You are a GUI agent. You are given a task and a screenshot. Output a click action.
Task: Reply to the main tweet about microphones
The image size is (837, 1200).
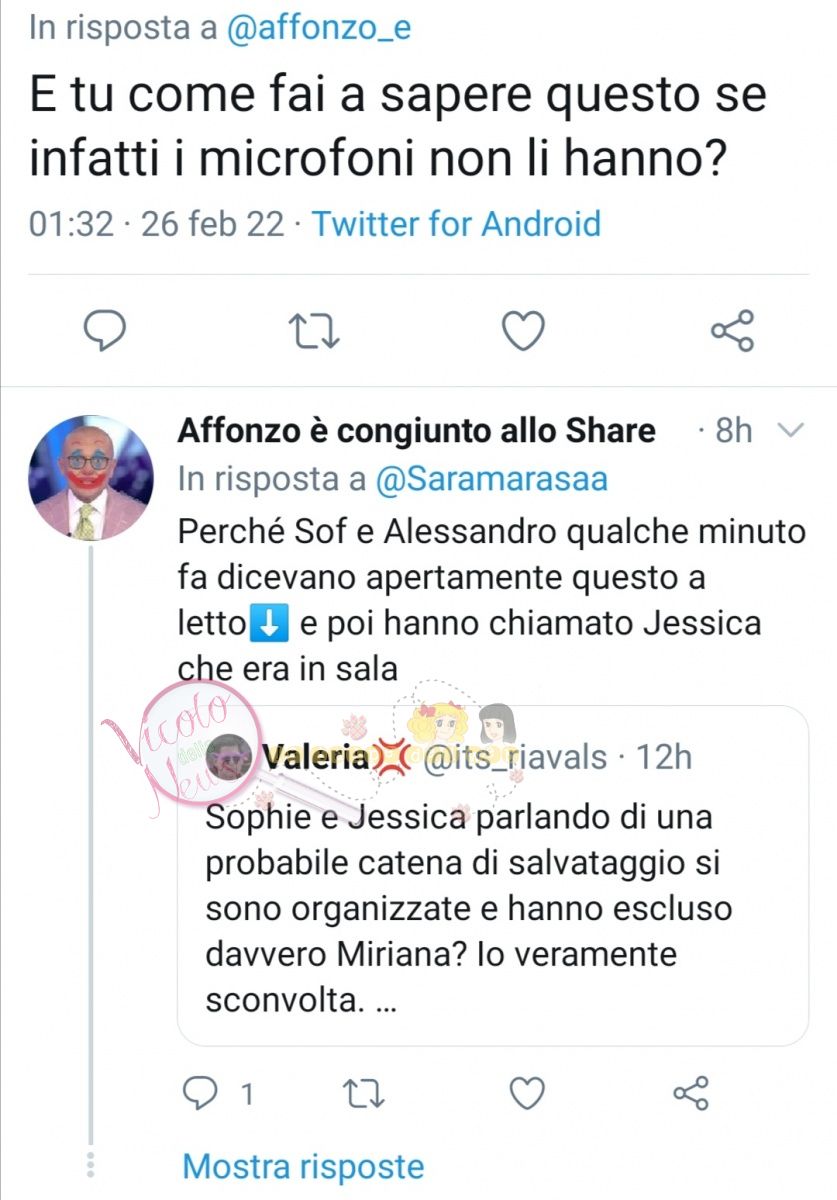pos(103,330)
